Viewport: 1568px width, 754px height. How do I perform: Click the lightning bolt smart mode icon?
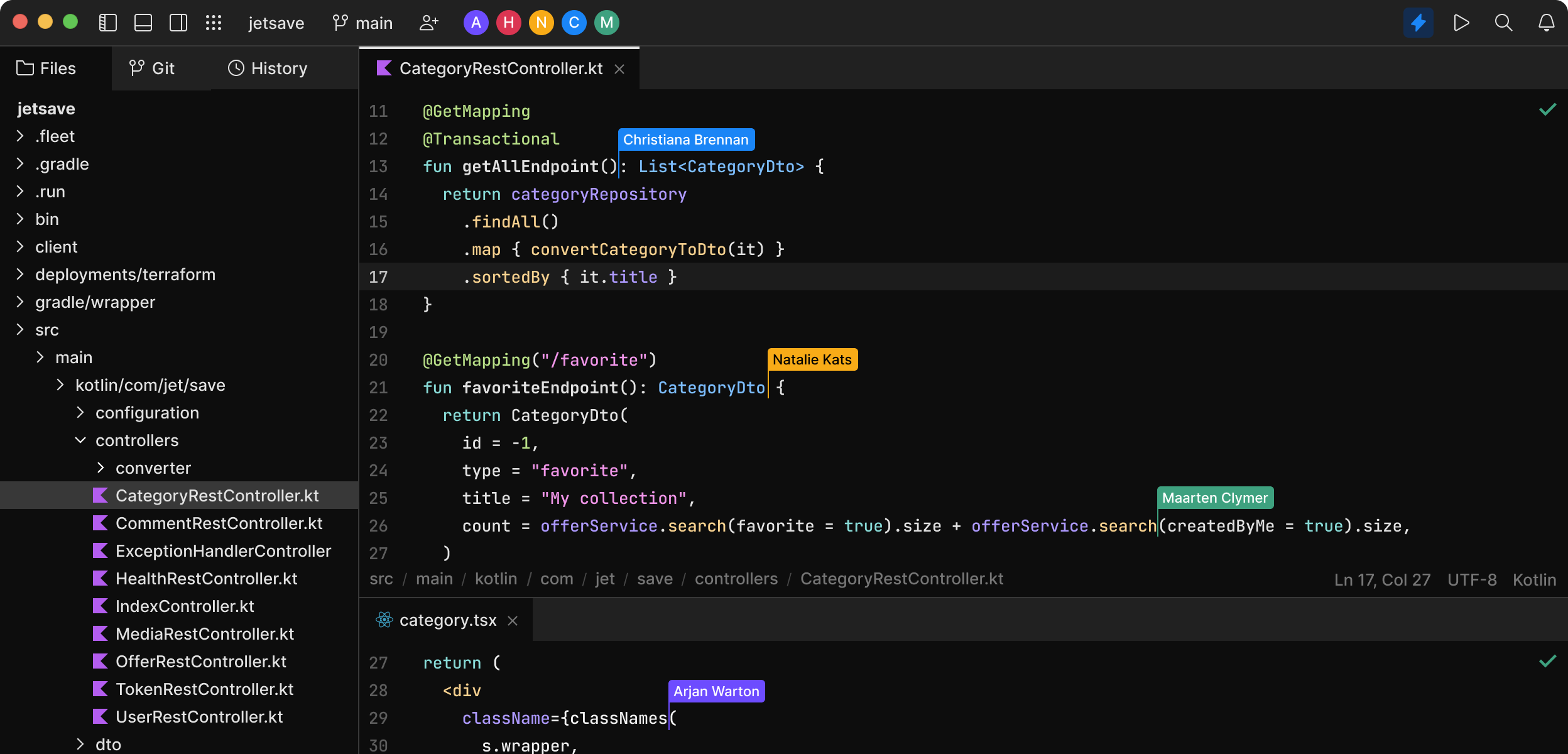pos(1418,23)
